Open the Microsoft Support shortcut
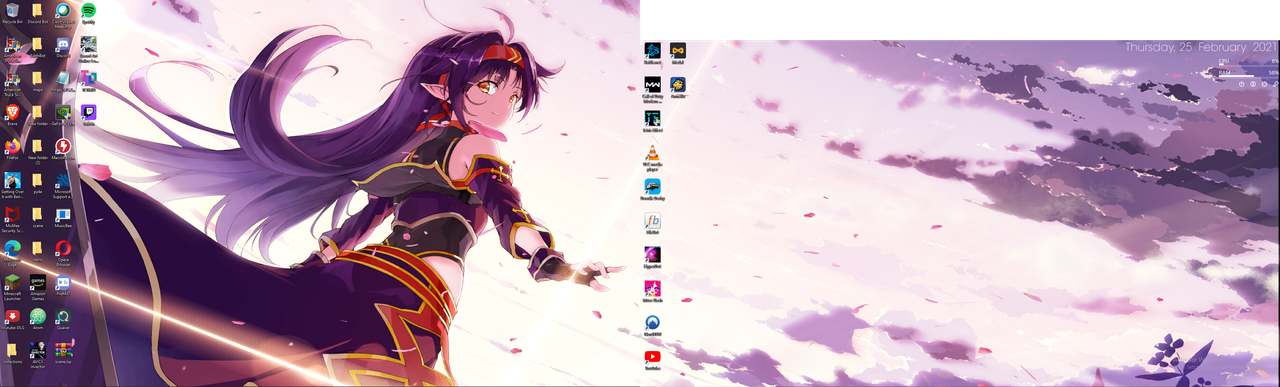The width and height of the screenshot is (1280, 387). [x=62, y=184]
